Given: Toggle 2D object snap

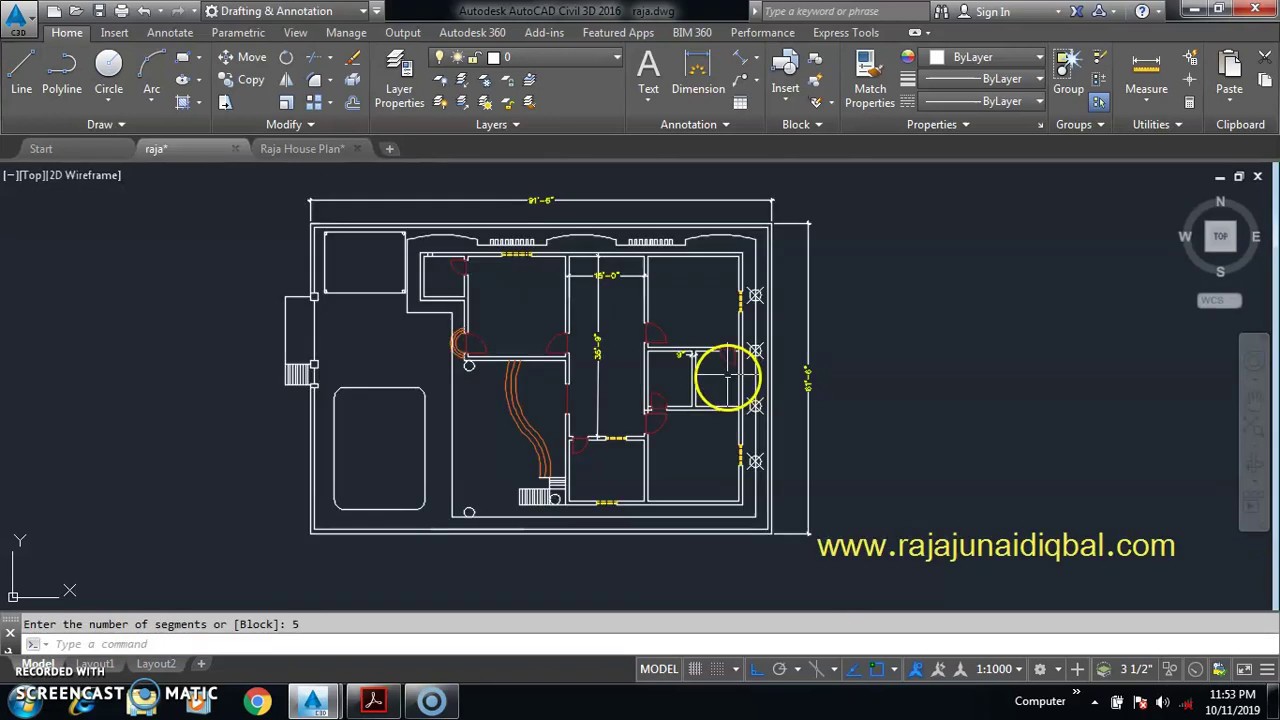Looking at the screenshot, I should [x=876, y=669].
